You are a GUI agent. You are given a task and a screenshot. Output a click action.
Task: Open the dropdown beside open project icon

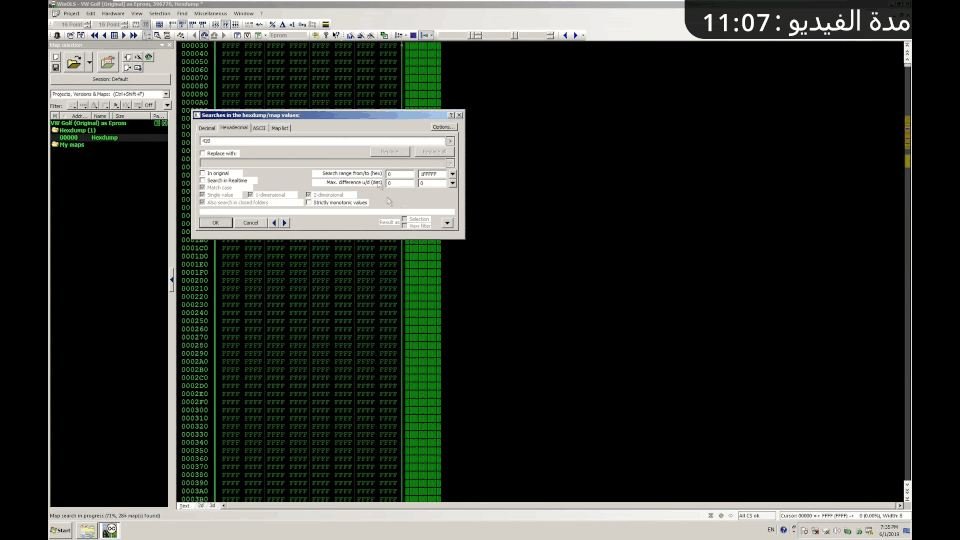click(x=89, y=62)
